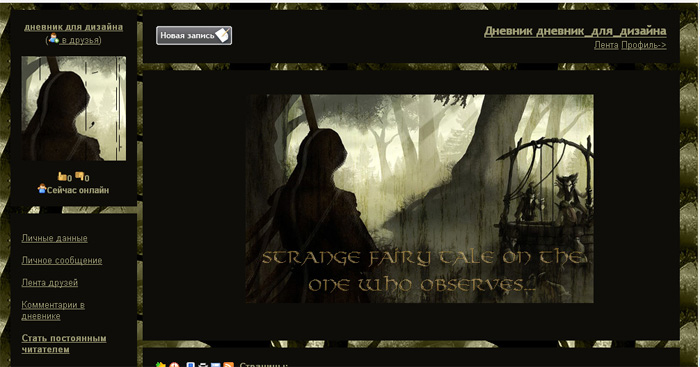Click the printer icon
700x367 pixels.
[203, 365]
